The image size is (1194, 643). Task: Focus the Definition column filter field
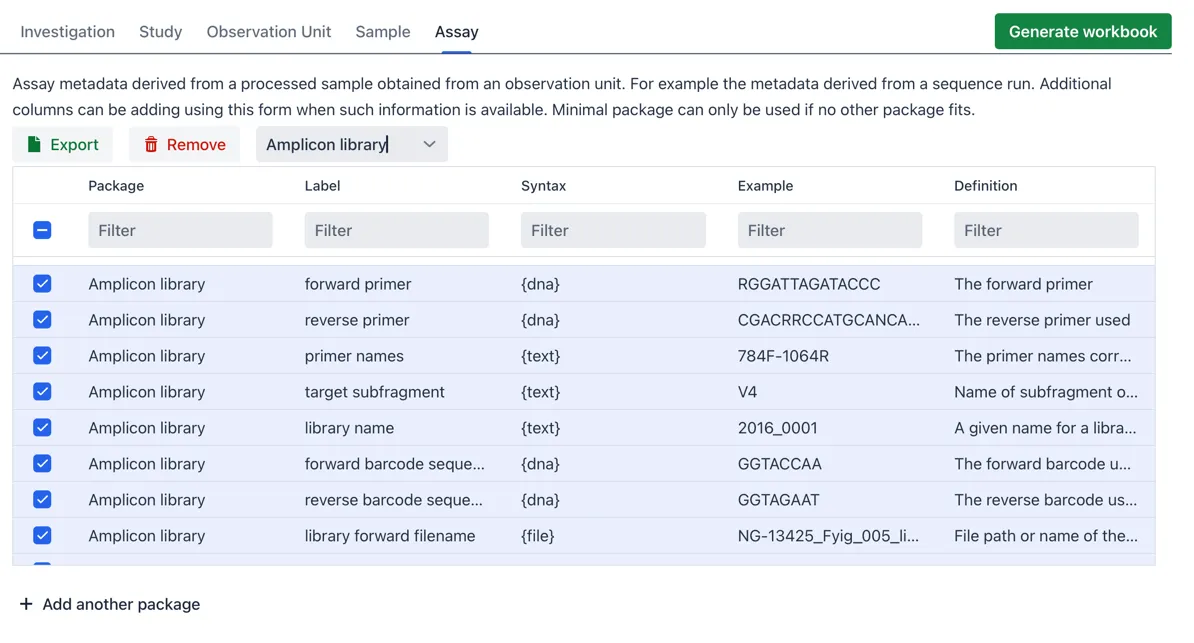click(1046, 230)
